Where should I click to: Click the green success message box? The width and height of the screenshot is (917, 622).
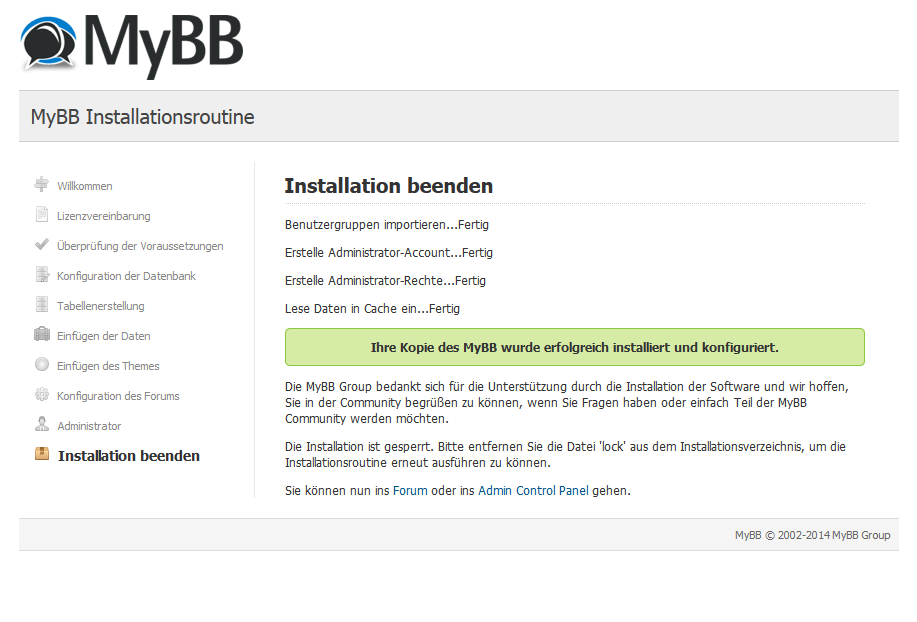click(x=574, y=347)
